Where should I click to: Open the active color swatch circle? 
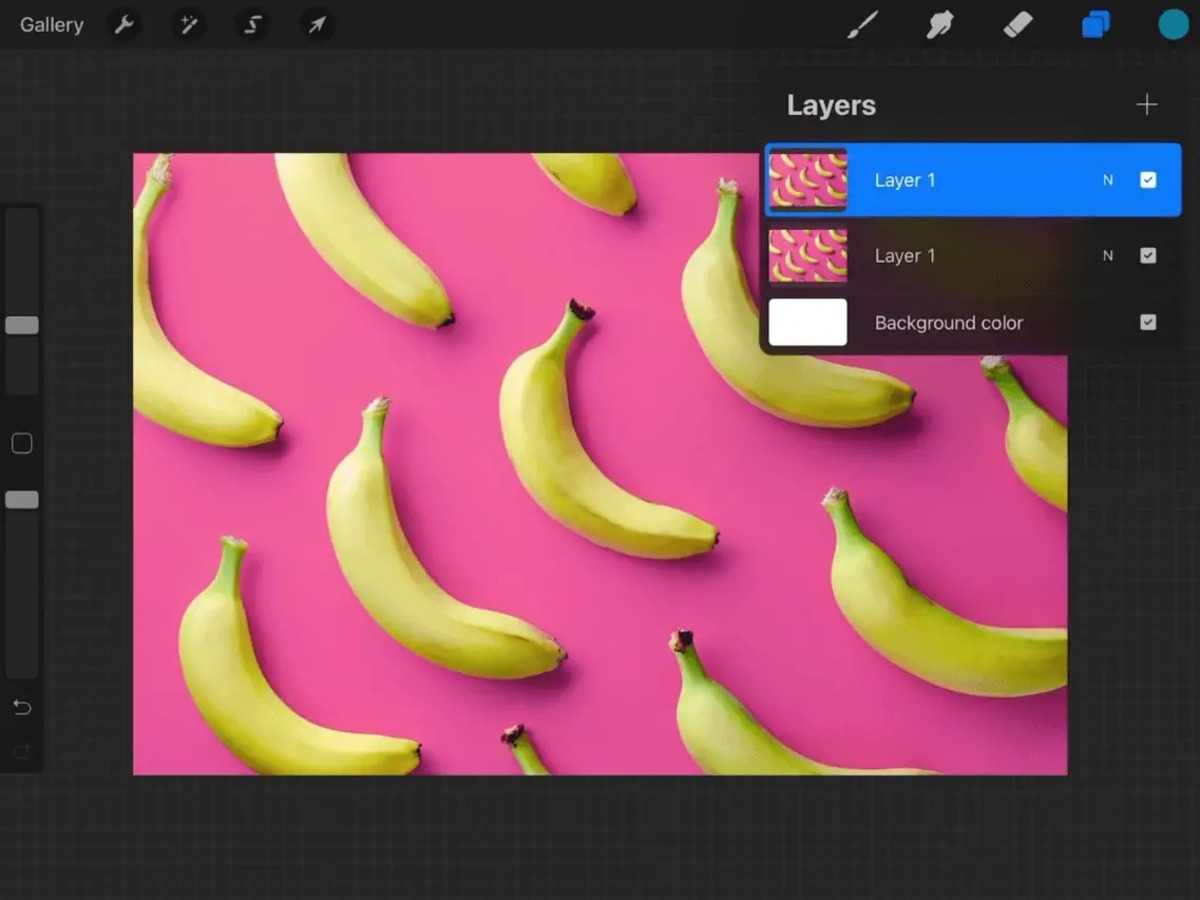coord(1173,24)
